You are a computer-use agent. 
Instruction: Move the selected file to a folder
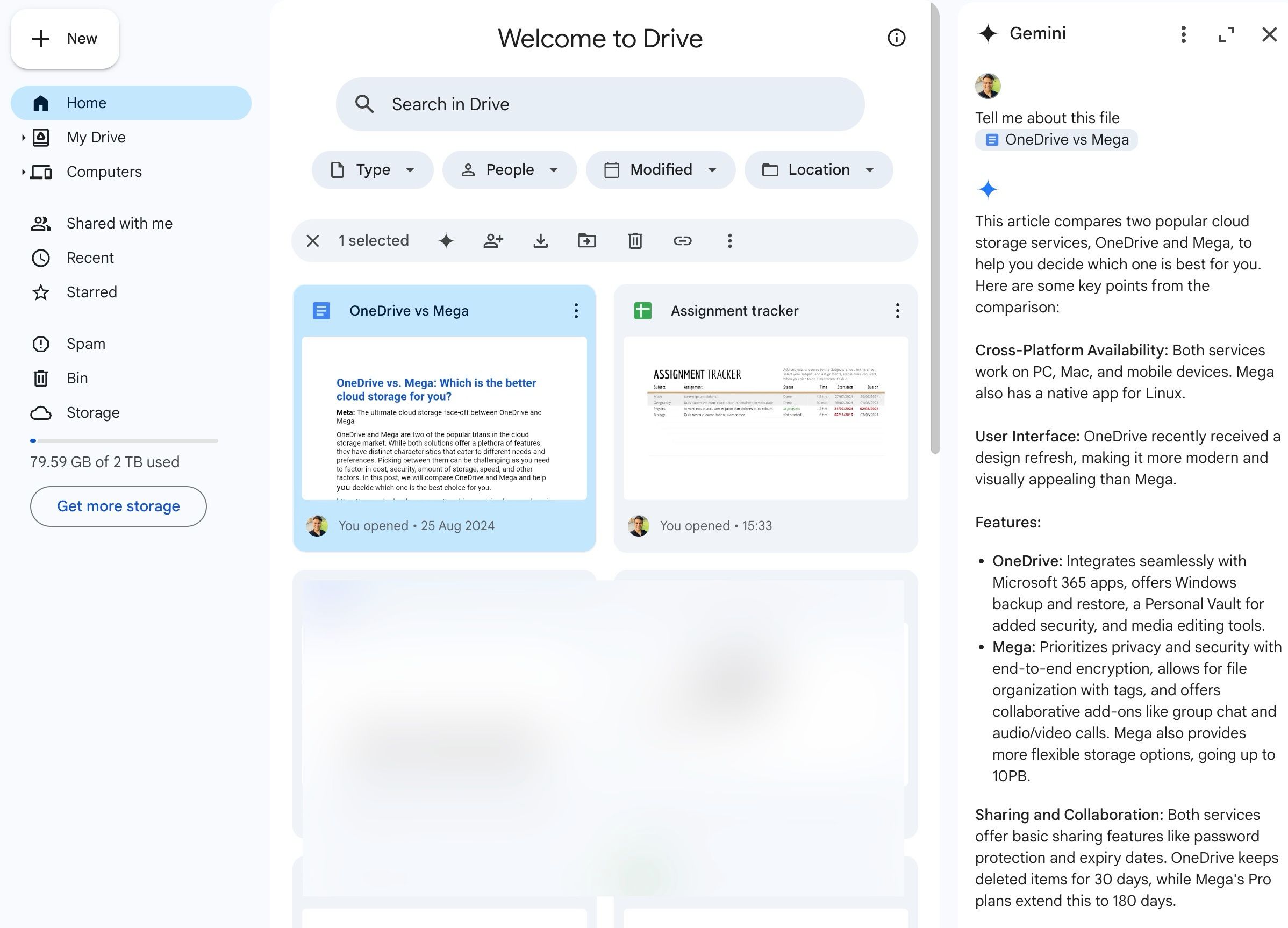[587, 241]
